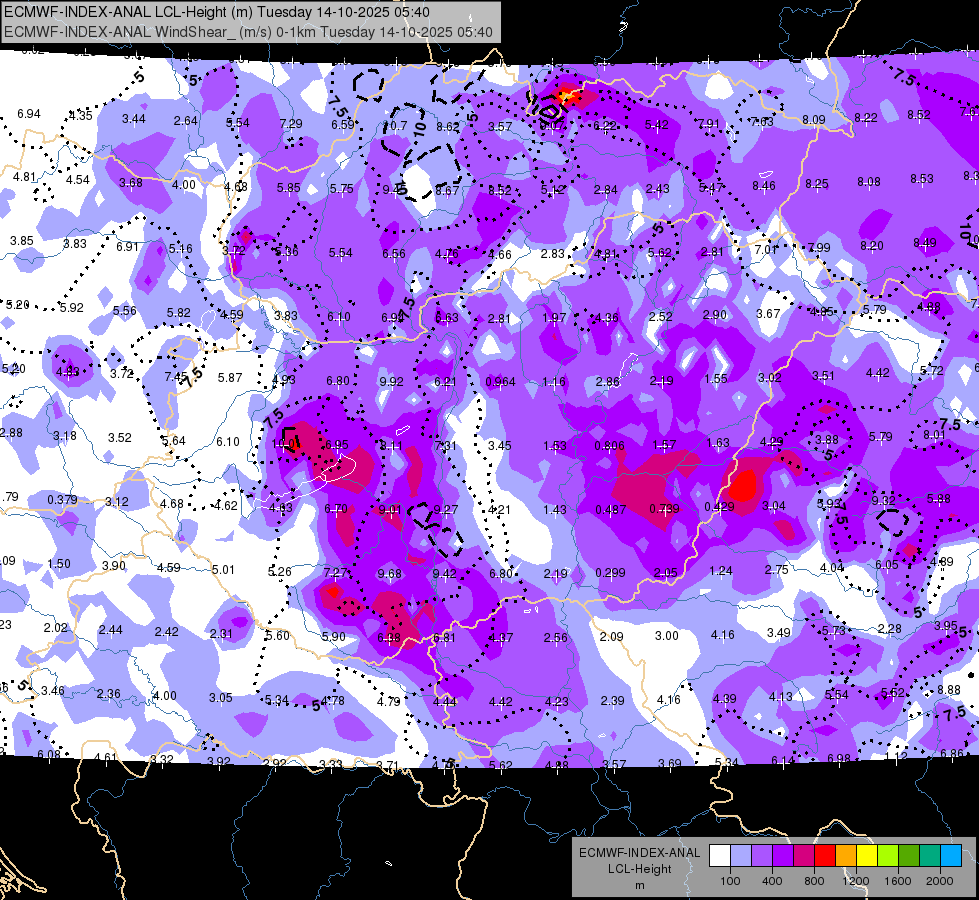Screen dimensions: 979x900
Task: Click the white swatch in the LCL-Height legend
Action: point(720,856)
